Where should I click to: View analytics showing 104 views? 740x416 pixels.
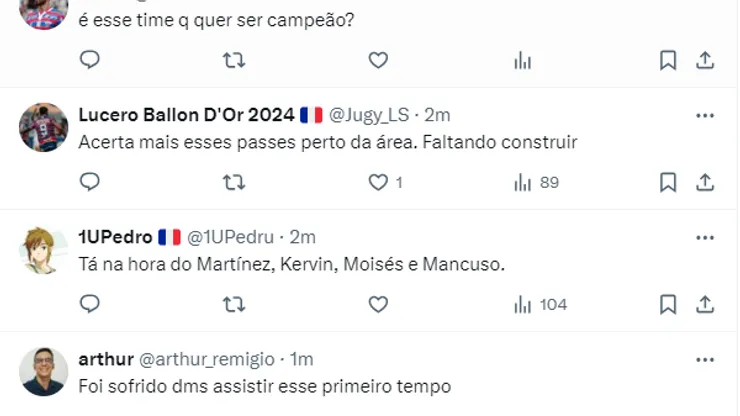(x=540, y=304)
